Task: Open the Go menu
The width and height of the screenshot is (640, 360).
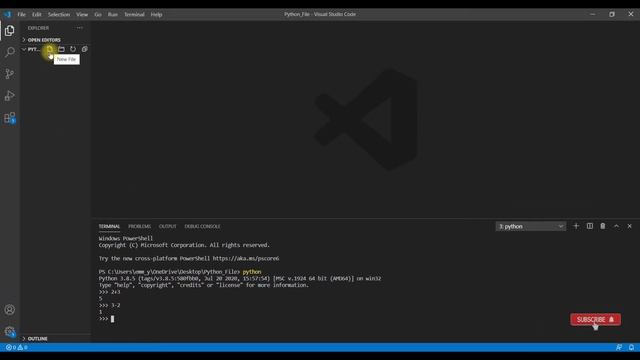Action: (x=98, y=14)
